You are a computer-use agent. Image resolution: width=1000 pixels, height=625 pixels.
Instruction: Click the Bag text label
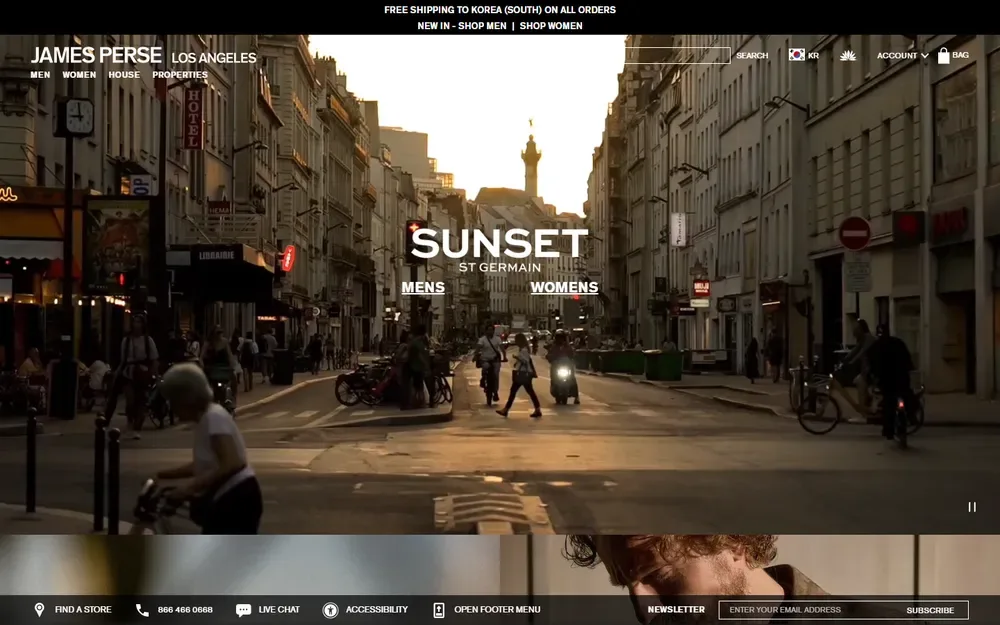point(960,55)
